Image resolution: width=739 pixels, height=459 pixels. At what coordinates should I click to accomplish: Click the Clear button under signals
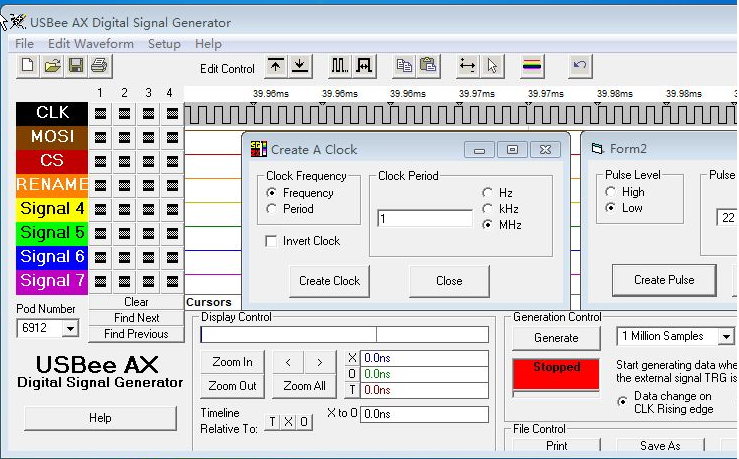coord(136,302)
